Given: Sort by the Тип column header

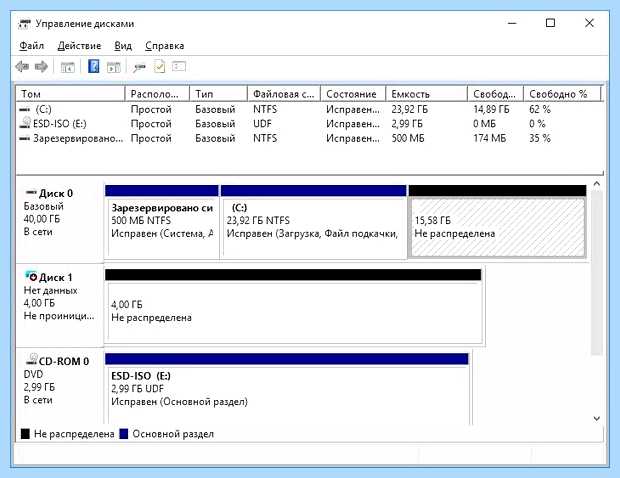Looking at the screenshot, I should tap(219, 94).
